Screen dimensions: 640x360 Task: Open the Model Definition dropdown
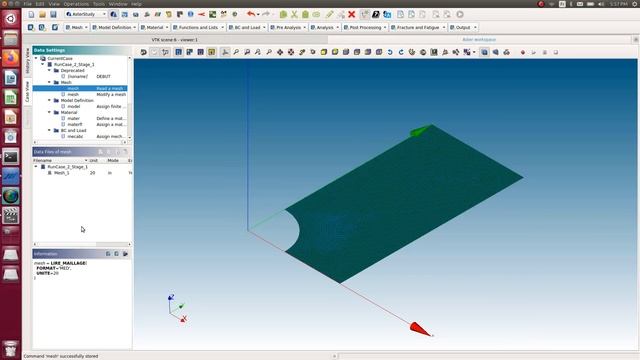point(114,27)
